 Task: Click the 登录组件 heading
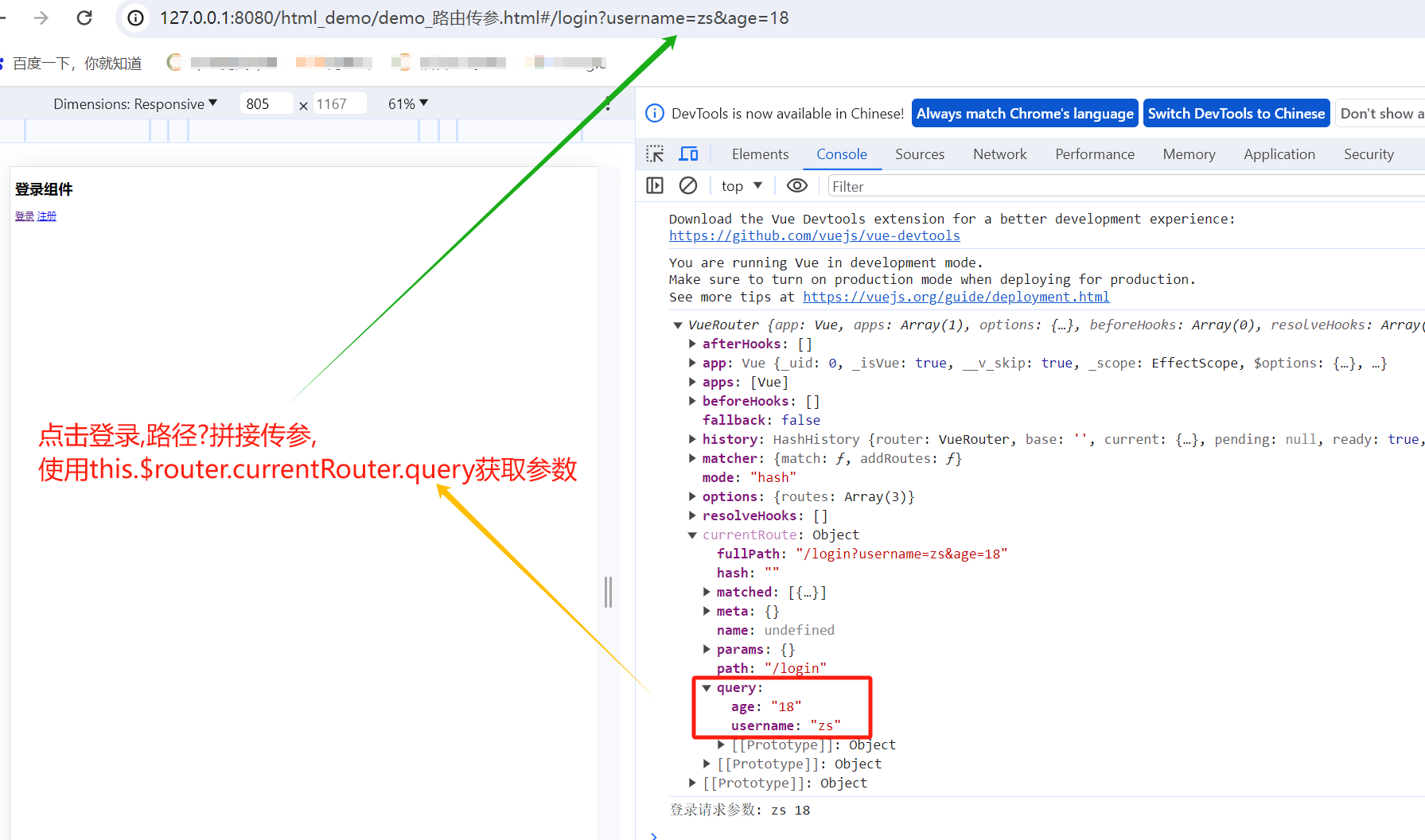tap(44, 189)
